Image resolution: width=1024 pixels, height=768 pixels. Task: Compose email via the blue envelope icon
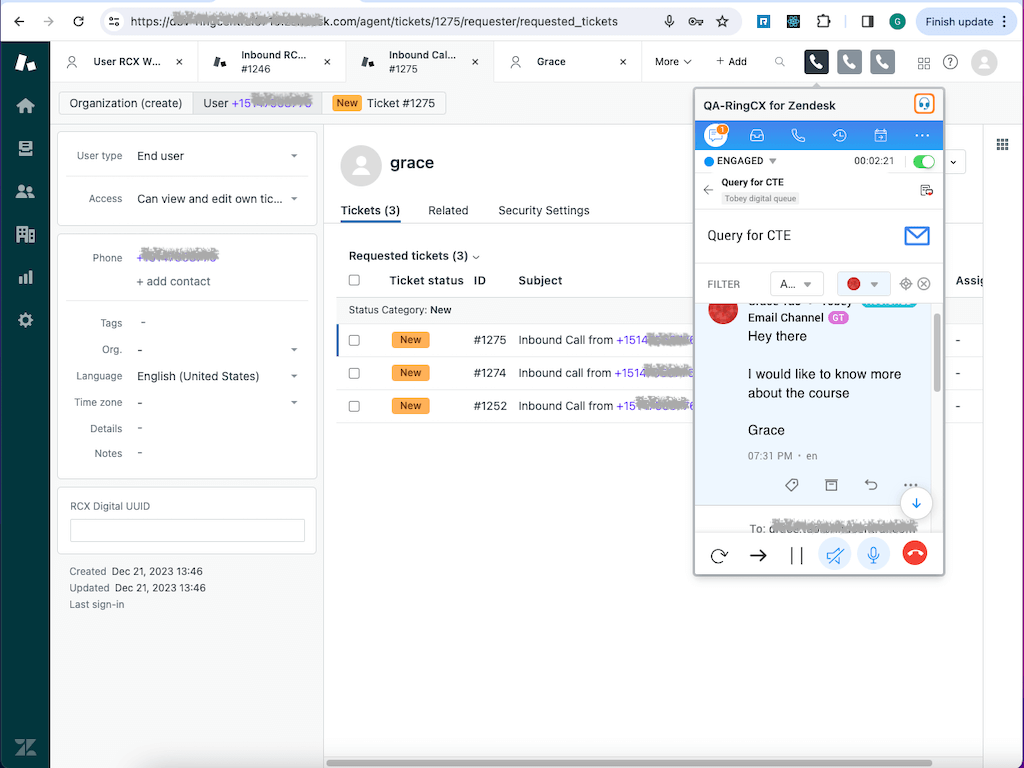tap(916, 236)
